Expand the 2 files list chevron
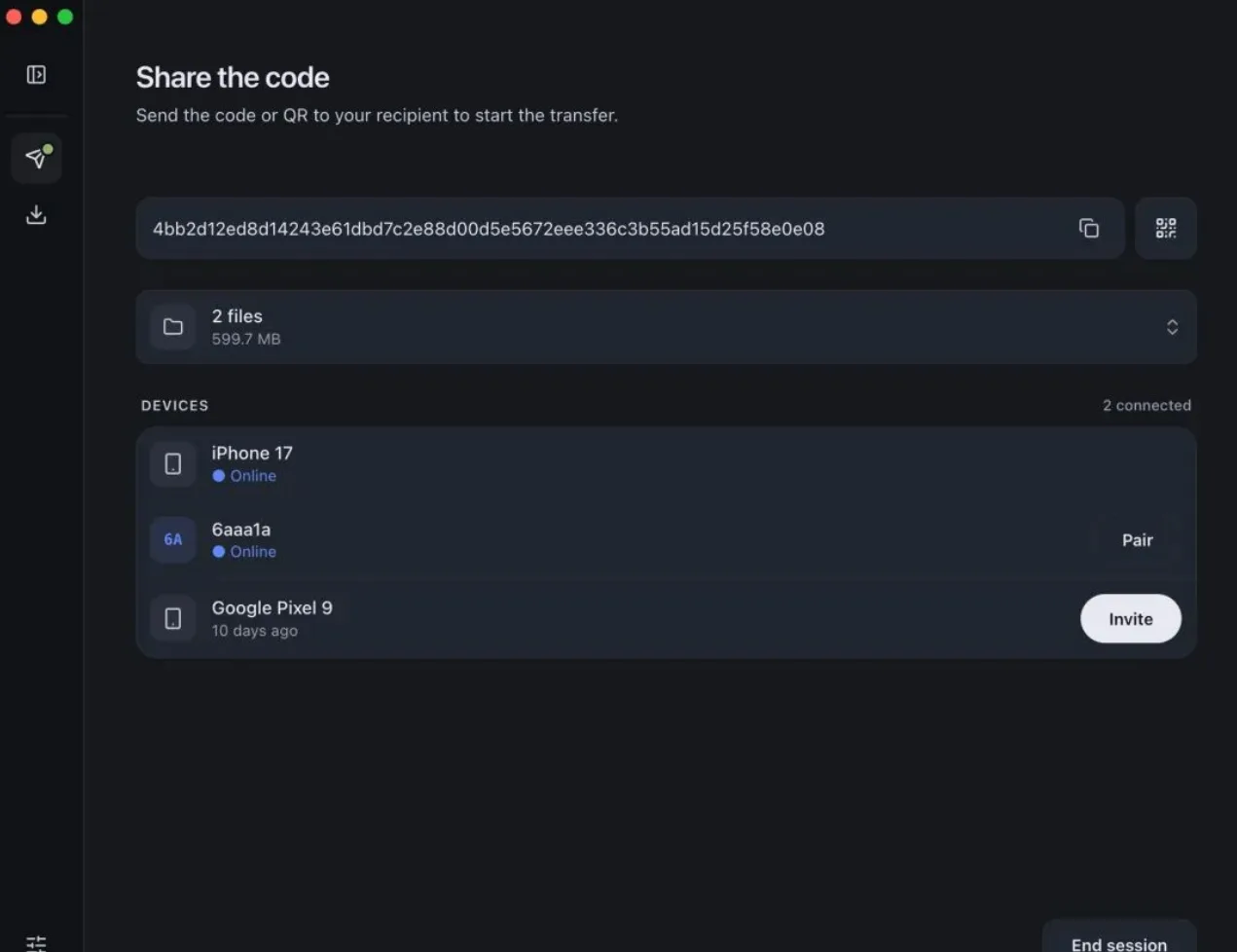This screenshot has height=952, width=1237. (1172, 327)
